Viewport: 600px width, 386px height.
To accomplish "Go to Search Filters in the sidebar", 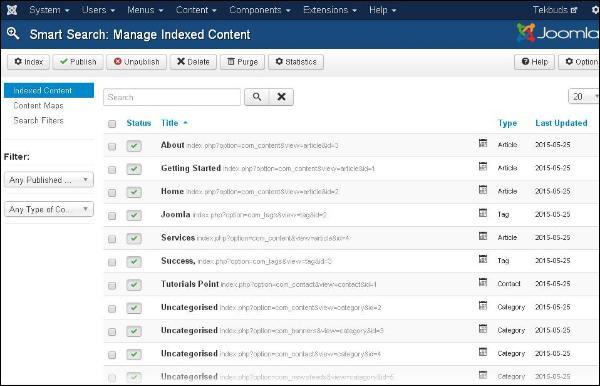I will point(38,121).
